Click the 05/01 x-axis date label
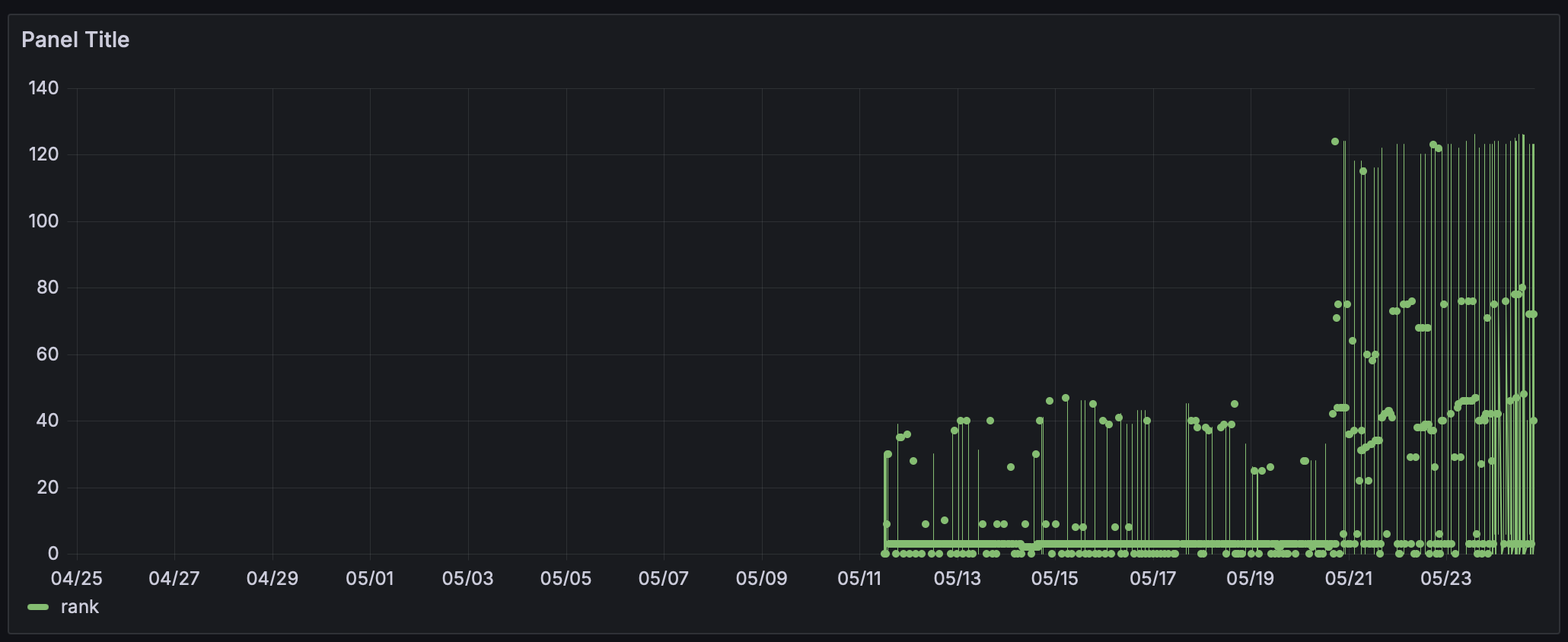Viewport: 1568px width, 642px height. [370, 579]
